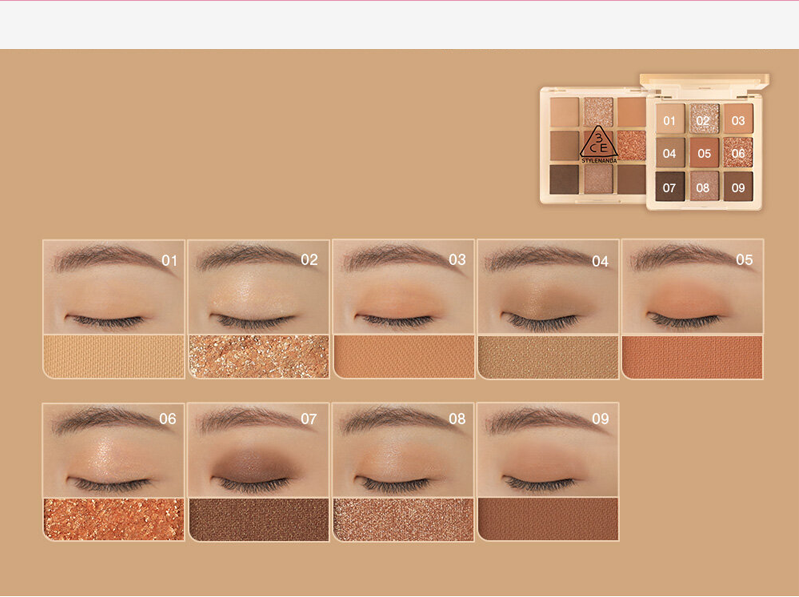This screenshot has height=597, width=799.
Task: Select pan 03 in the open palette
Action: point(738,119)
